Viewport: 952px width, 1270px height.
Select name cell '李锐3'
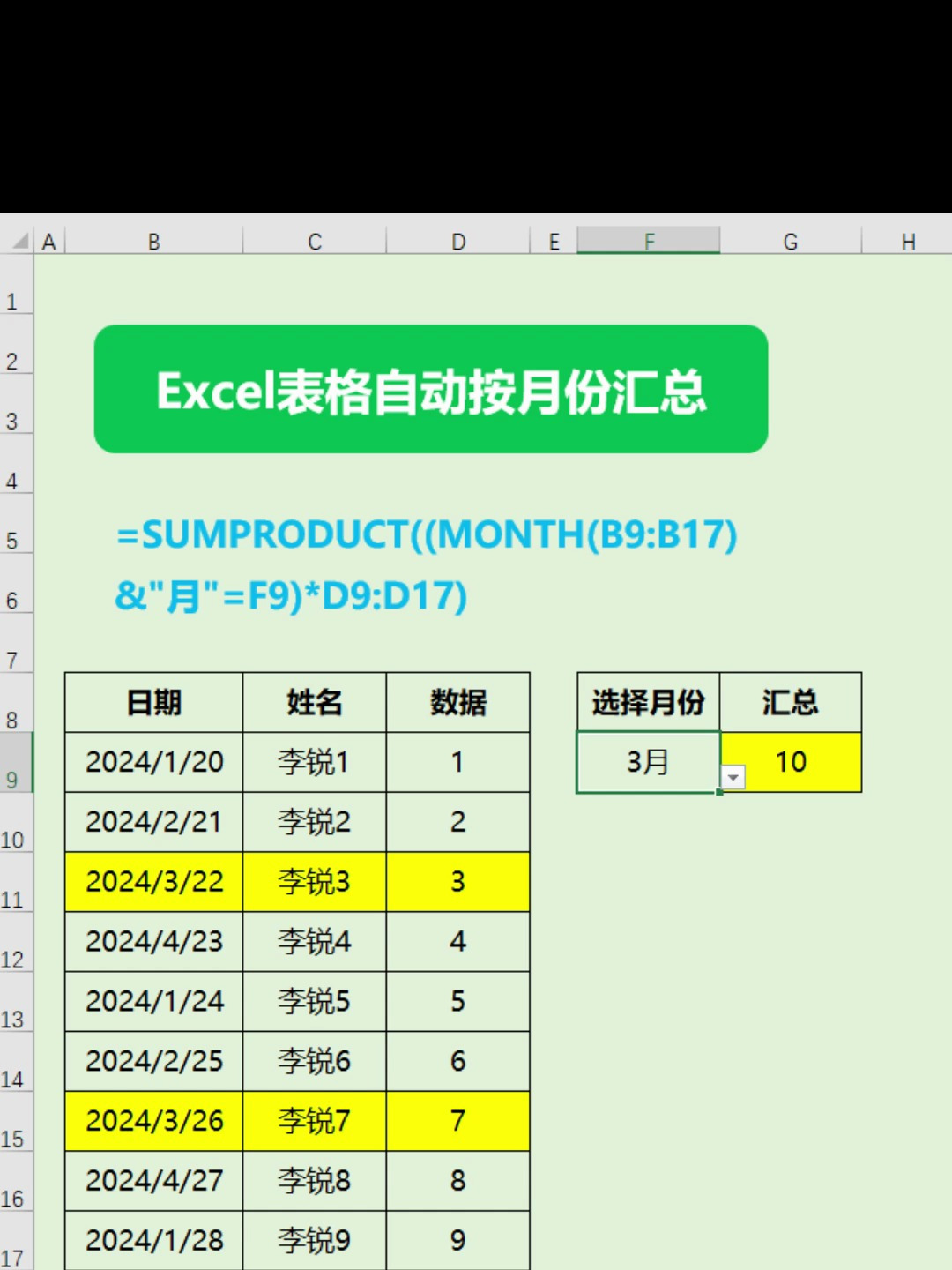[315, 882]
